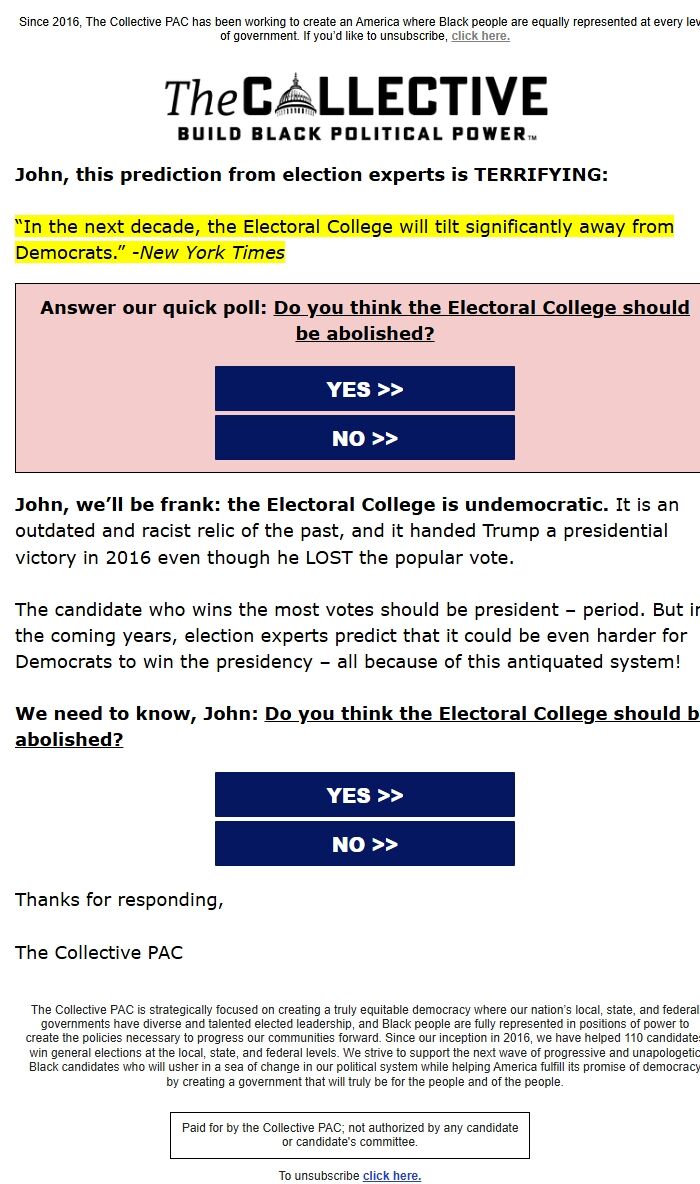Click the TERRIFYING prediction headline
The height and width of the screenshot is (1184, 700).
click(x=311, y=175)
